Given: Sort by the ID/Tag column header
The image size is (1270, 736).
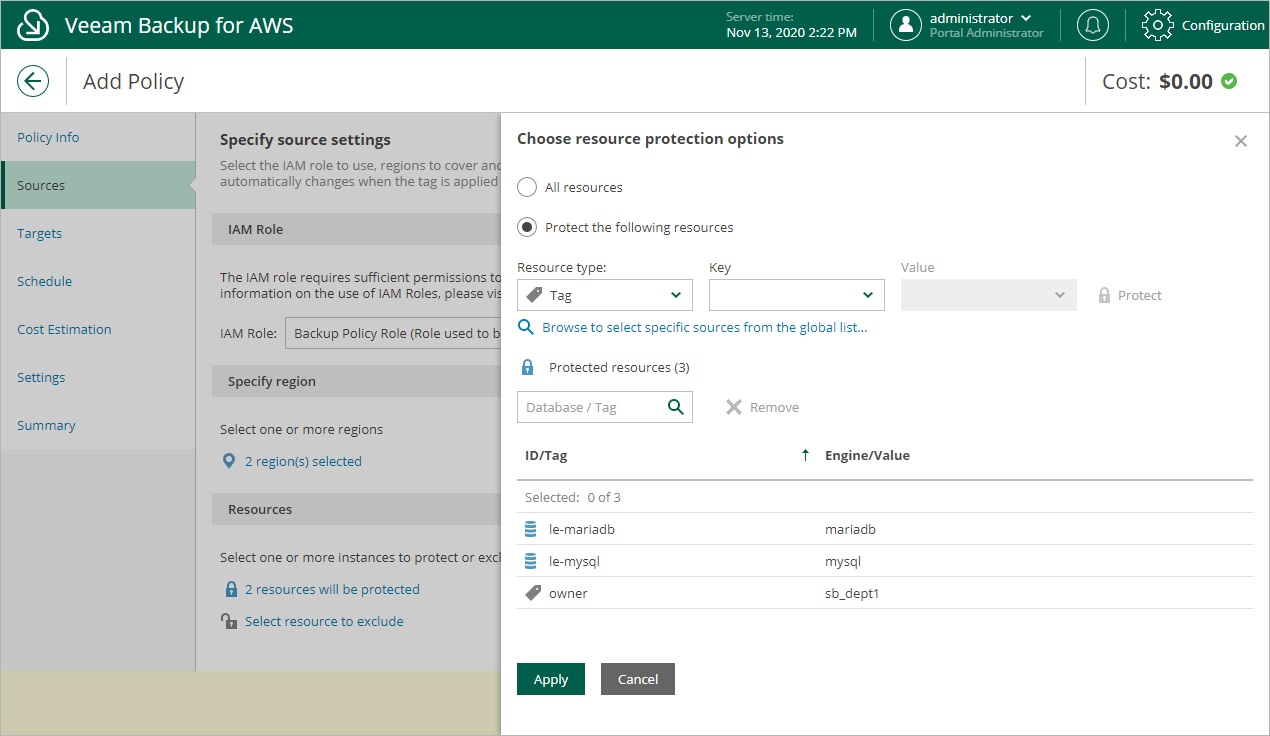Looking at the screenshot, I should (546, 455).
